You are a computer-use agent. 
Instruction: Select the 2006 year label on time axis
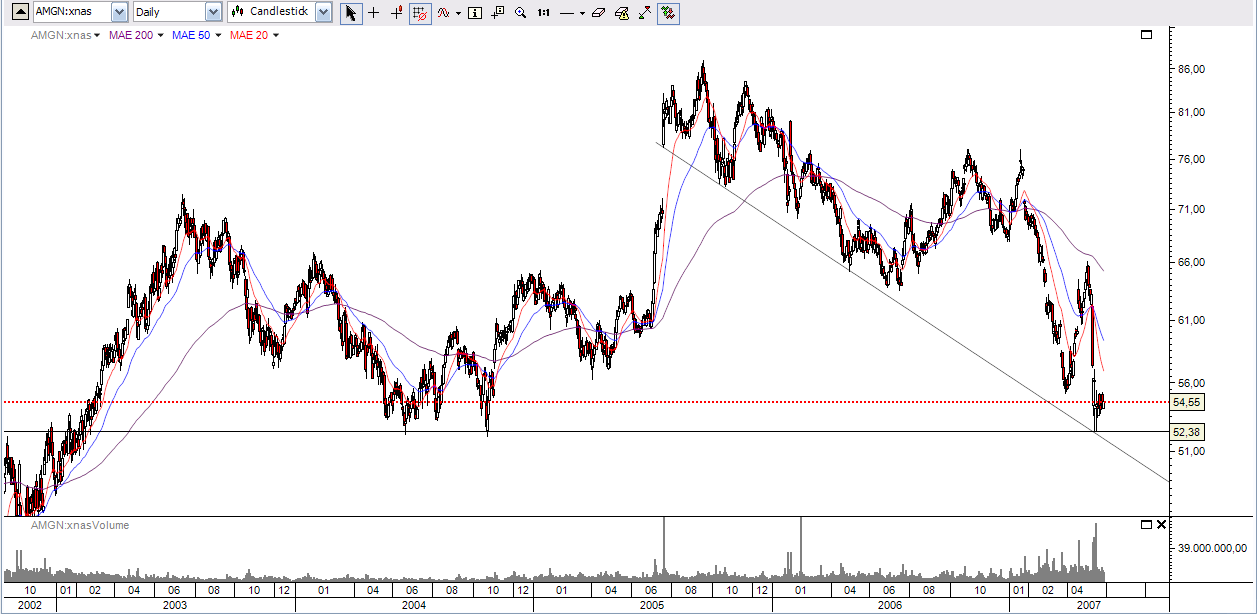click(x=890, y=605)
